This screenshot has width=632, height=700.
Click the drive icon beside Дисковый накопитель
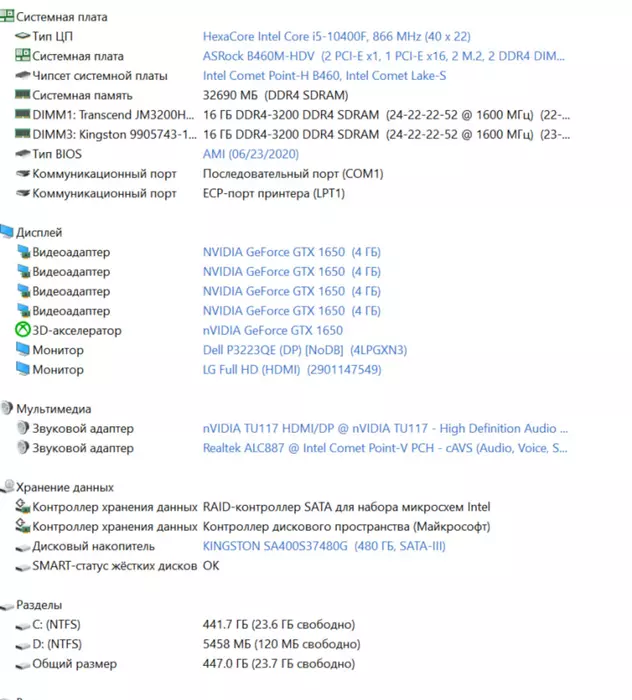pyautogui.click(x=23, y=547)
